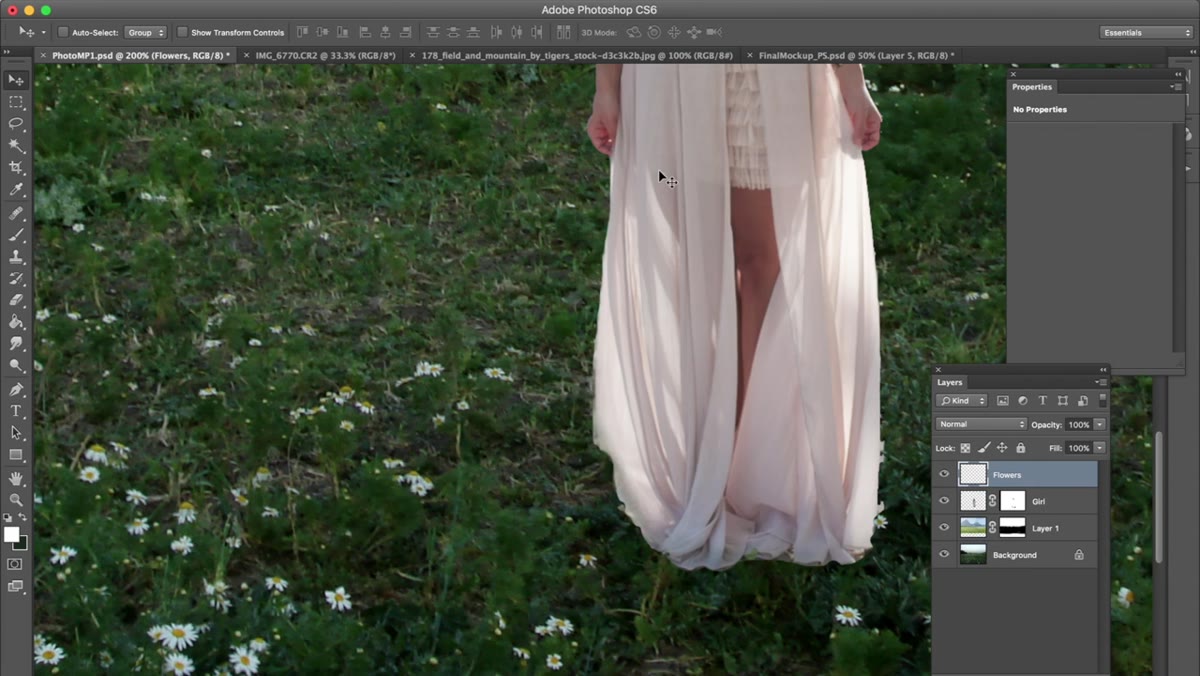Open the Properties panel flyout menu
Screen dimensions: 1200x676
1177,87
